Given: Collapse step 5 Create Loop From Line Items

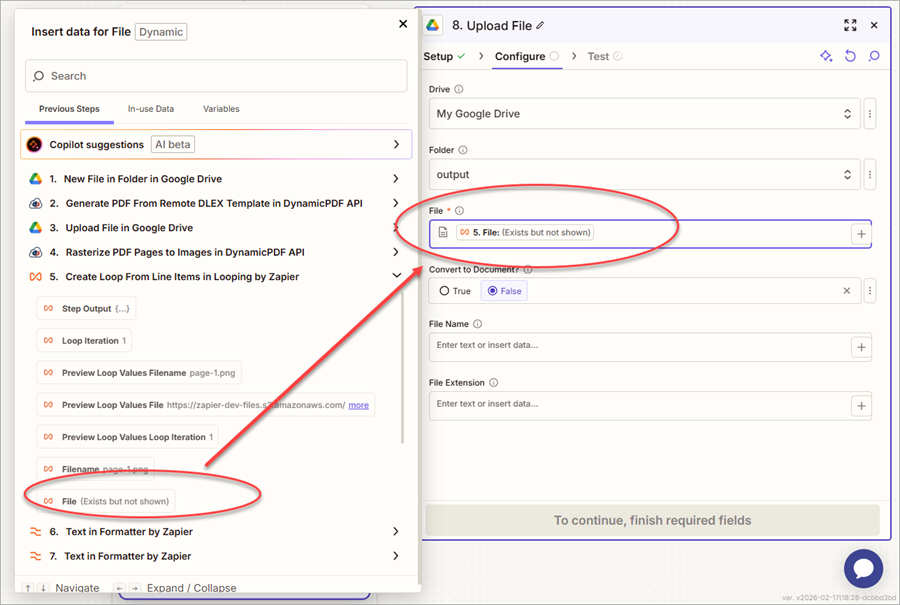Looking at the screenshot, I should [x=396, y=276].
